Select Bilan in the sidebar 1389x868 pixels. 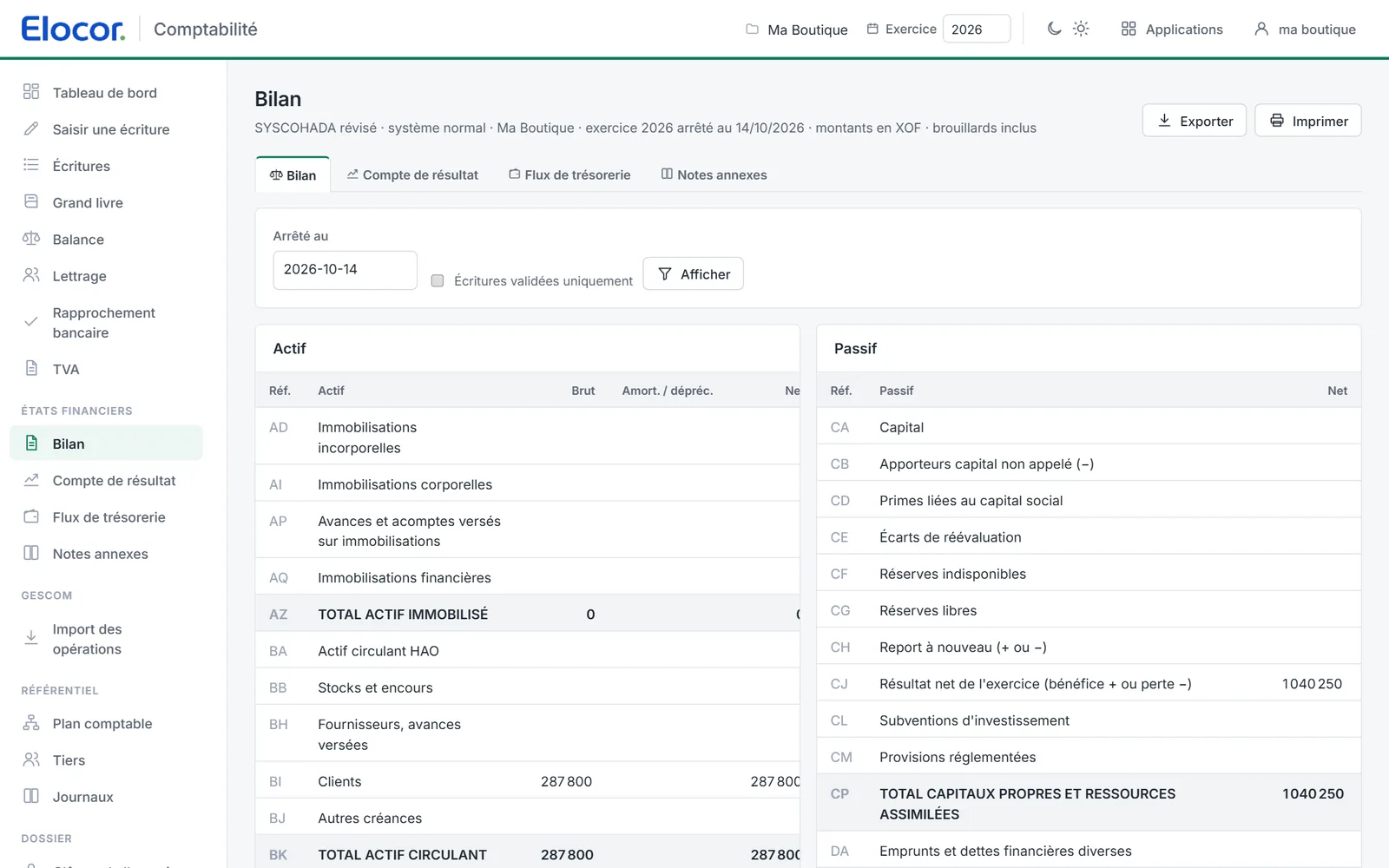click(106, 443)
